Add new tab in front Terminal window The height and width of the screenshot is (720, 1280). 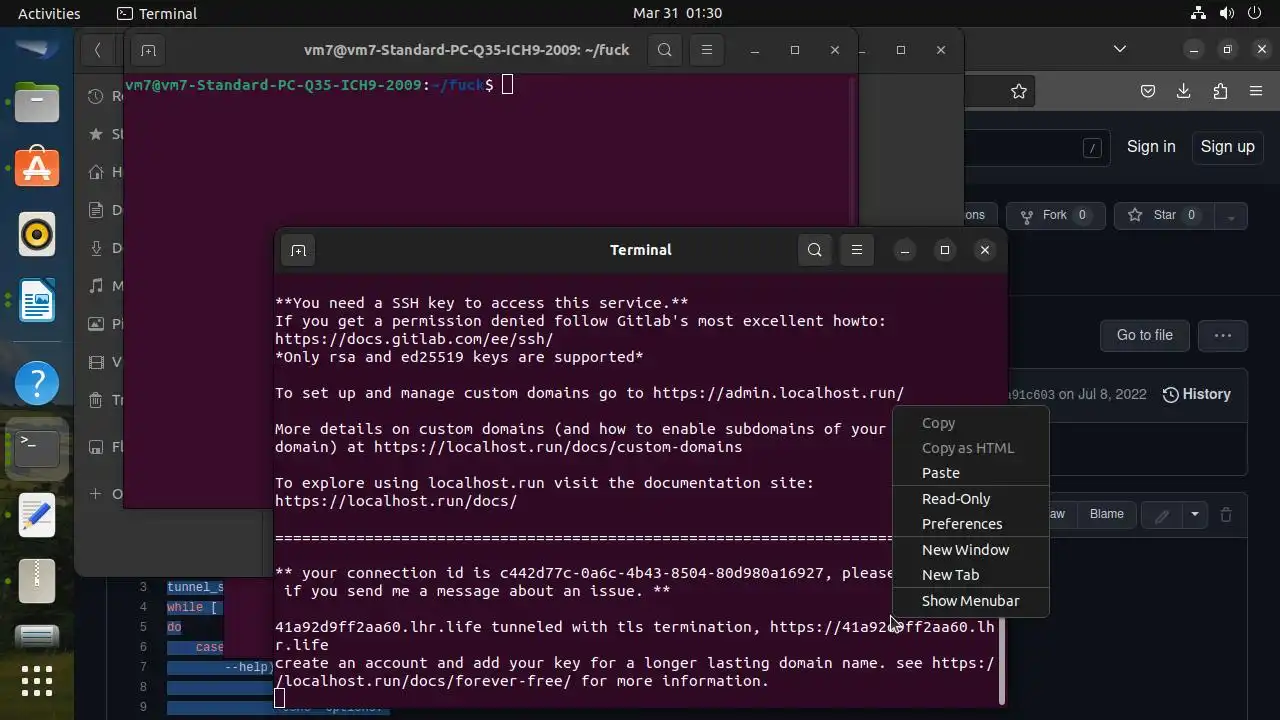click(x=298, y=250)
